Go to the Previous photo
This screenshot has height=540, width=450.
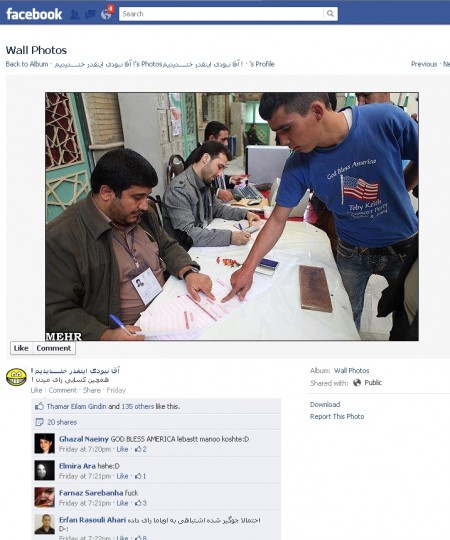[424, 64]
